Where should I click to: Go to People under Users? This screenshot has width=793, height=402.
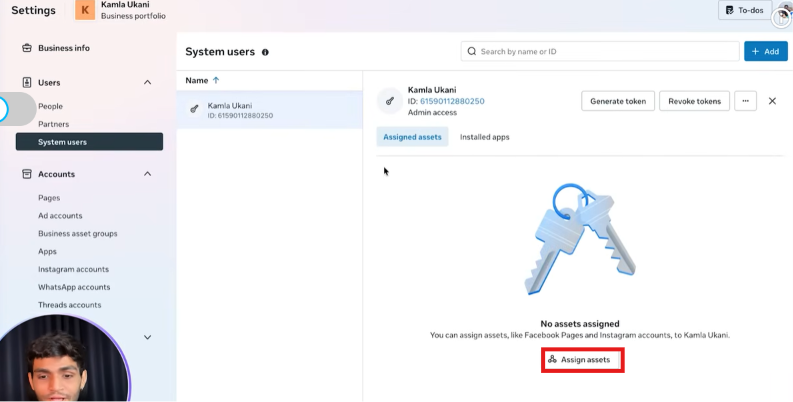[x=51, y=106]
